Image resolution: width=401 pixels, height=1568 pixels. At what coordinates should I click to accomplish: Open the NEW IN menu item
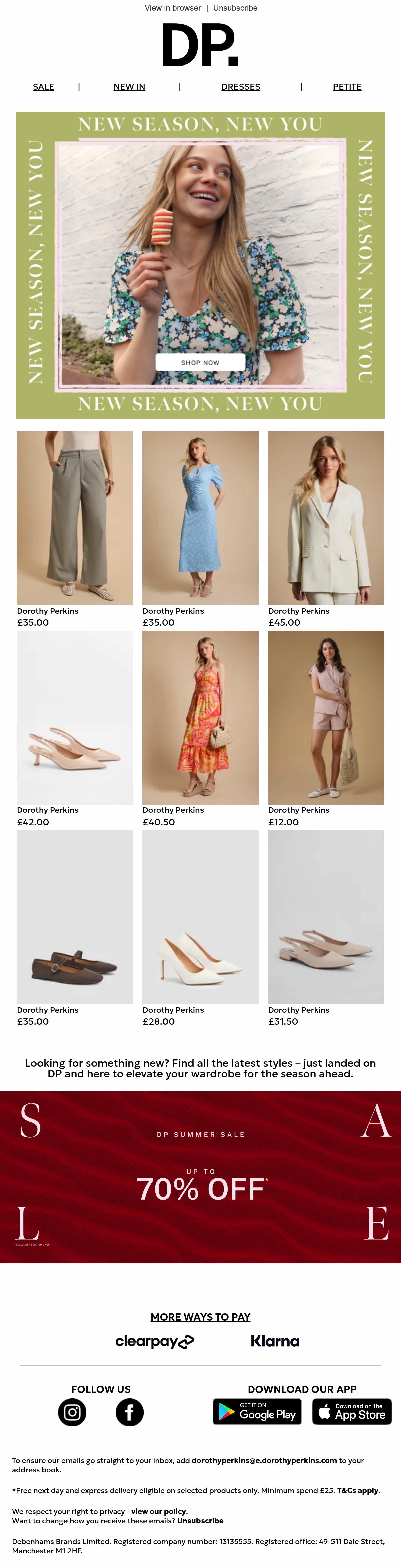129,87
